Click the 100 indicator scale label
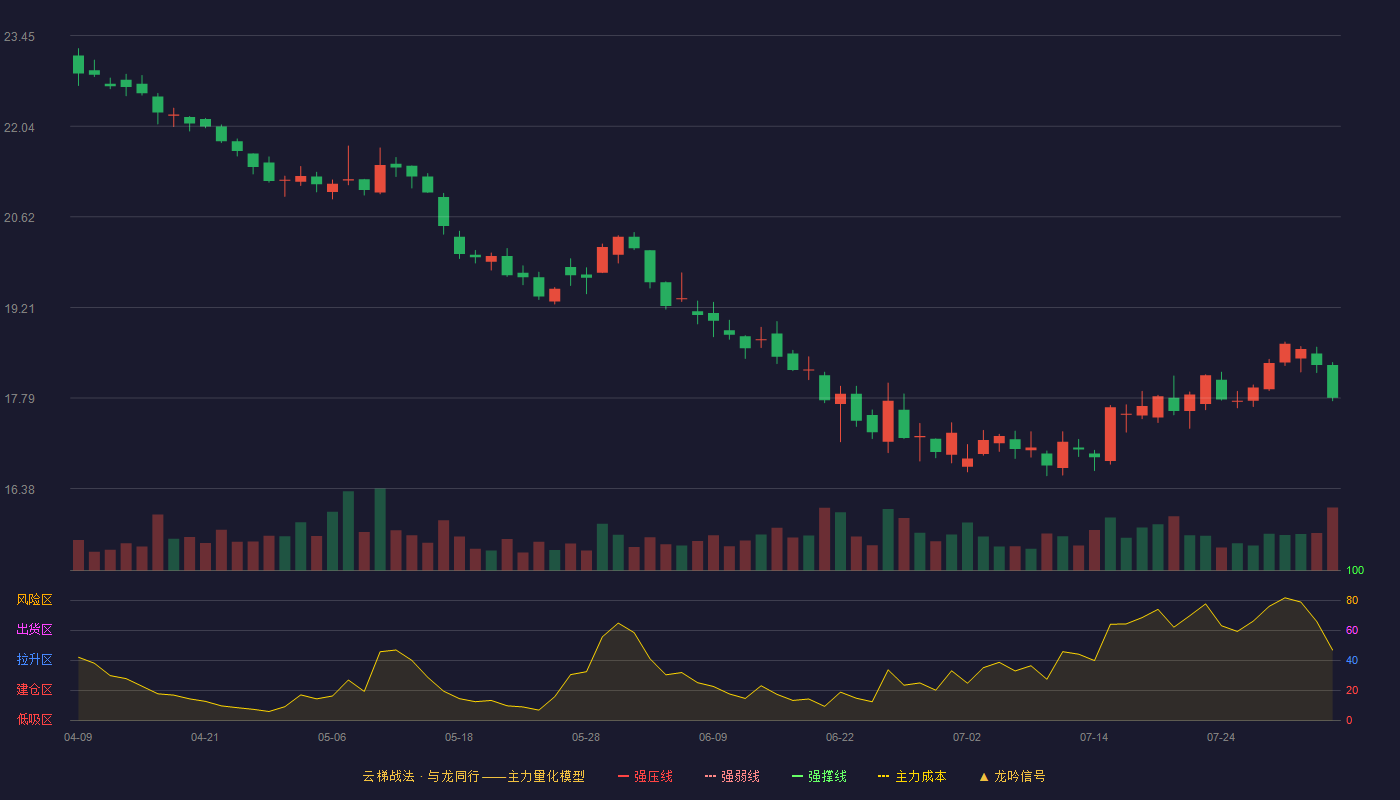Screen dimensions: 1400x800 (1355, 570)
